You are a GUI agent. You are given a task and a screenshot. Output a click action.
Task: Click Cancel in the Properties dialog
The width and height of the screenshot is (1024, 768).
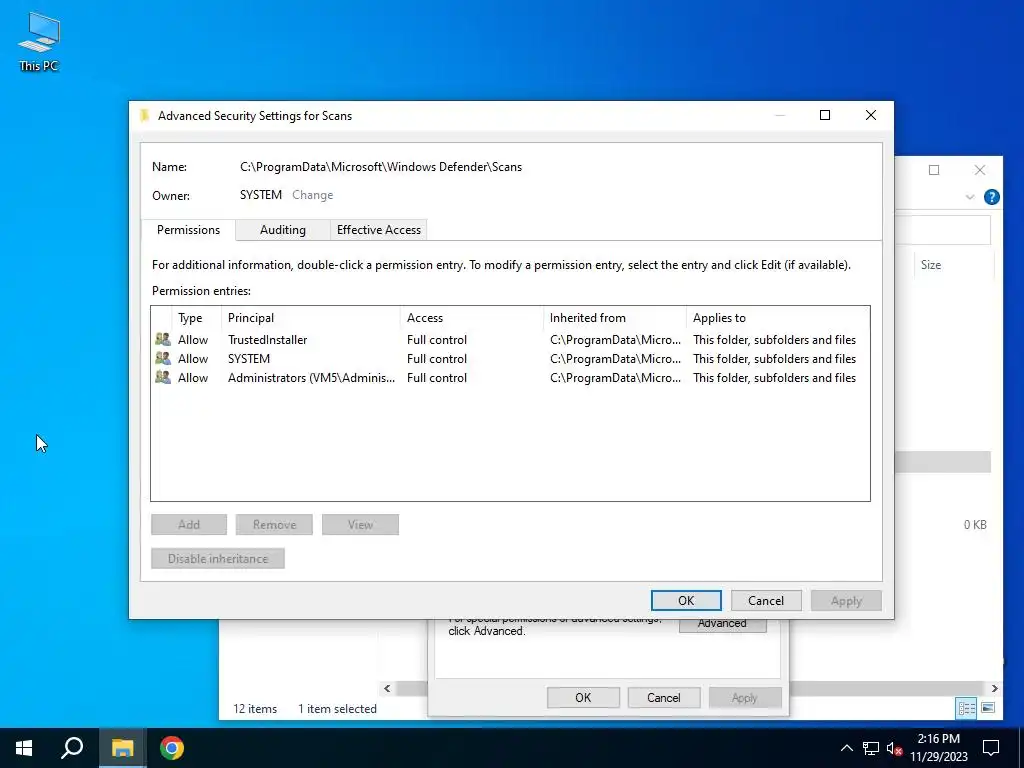pos(664,697)
